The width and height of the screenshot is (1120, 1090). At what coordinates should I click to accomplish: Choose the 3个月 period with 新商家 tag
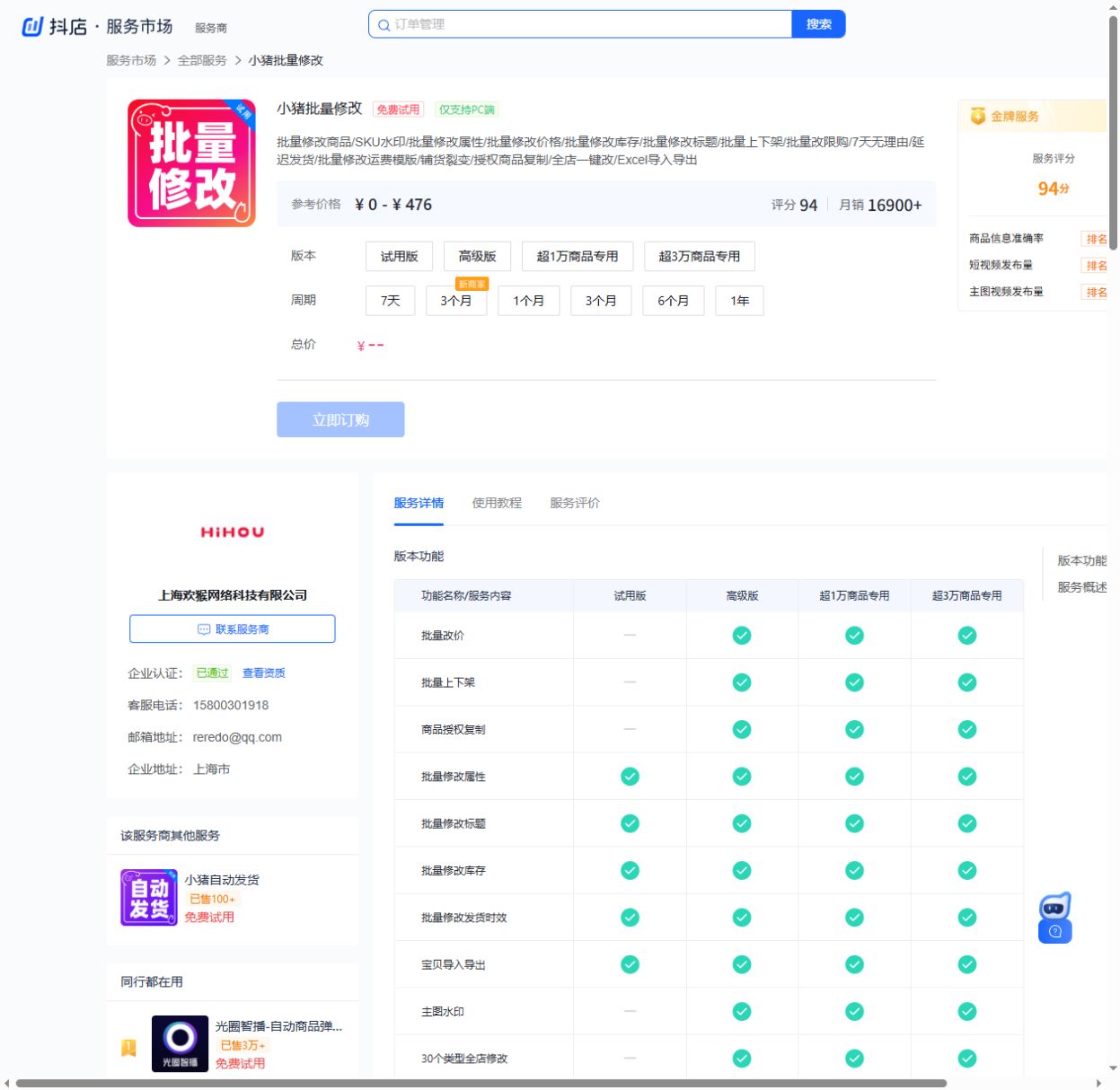tap(456, 301)
